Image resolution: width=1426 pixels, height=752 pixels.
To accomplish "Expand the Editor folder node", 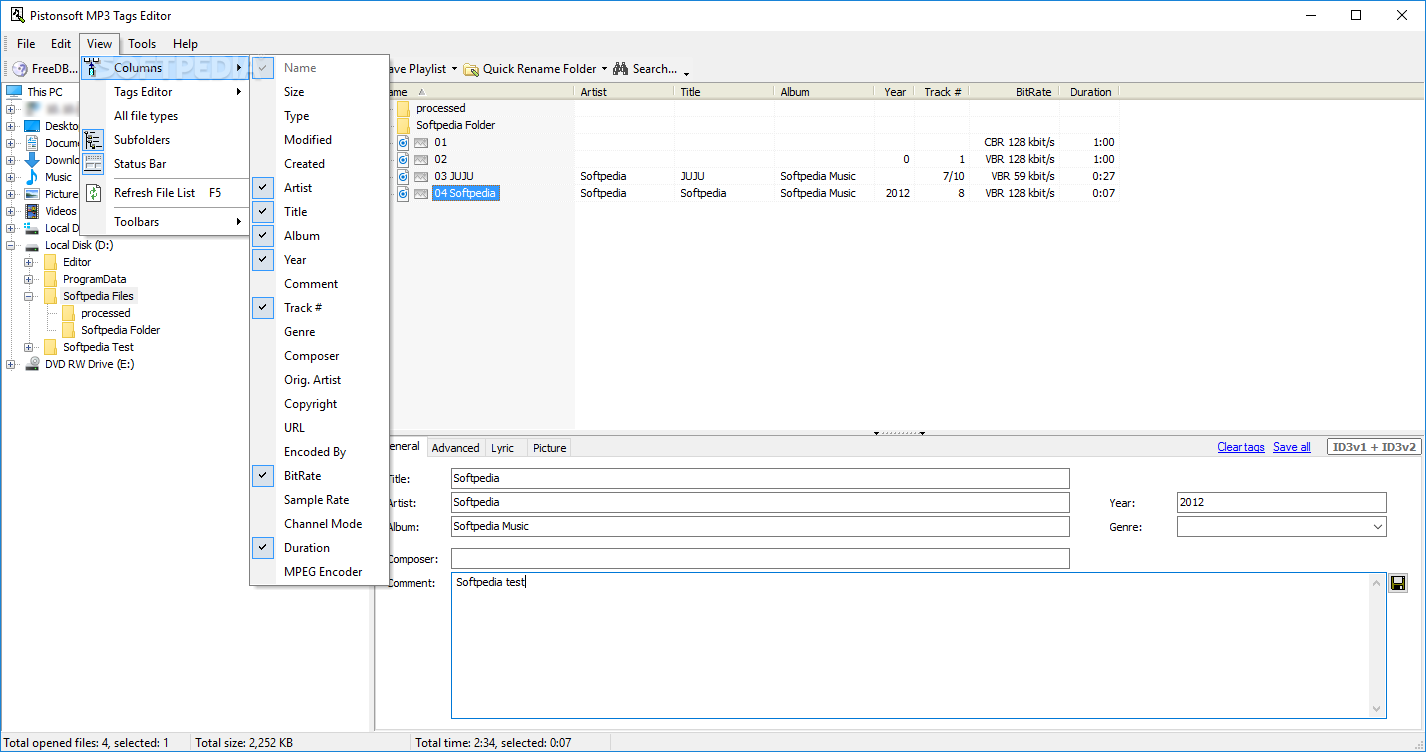I will (29, 262).
